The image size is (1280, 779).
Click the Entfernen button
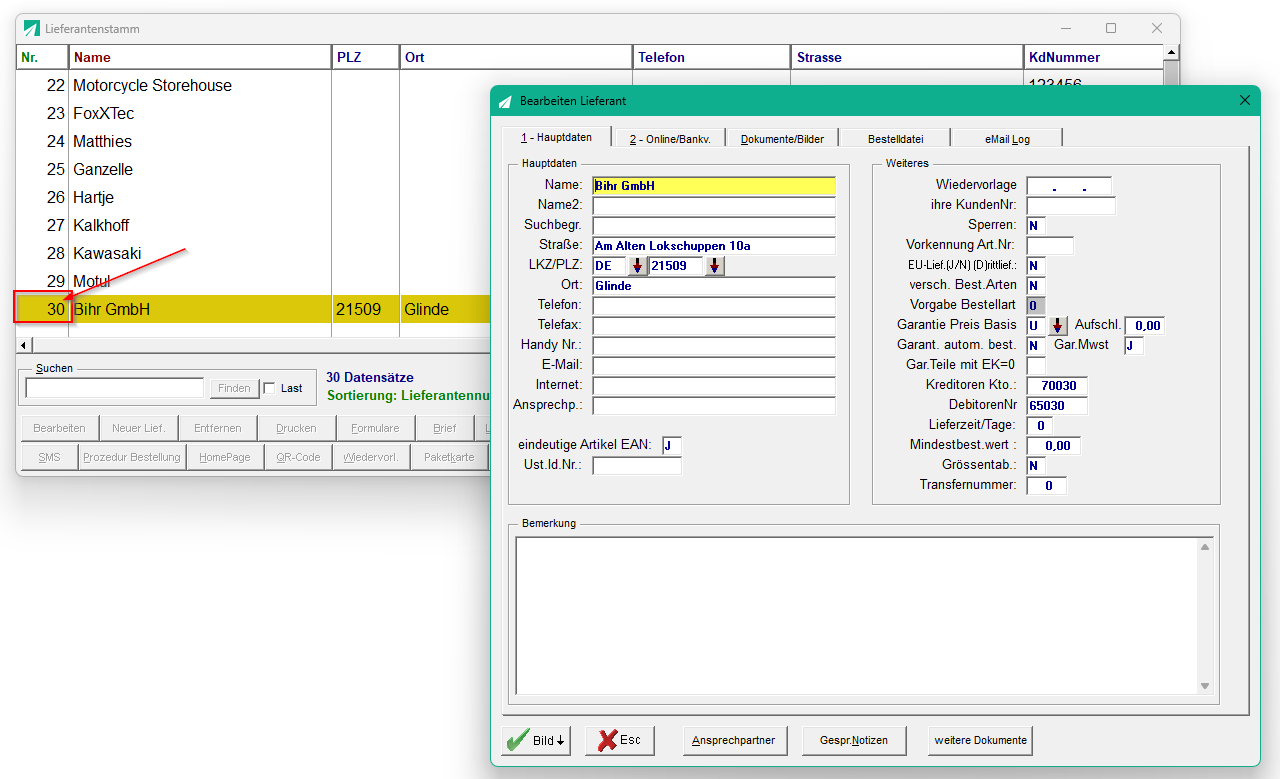(x=218, y=428)
